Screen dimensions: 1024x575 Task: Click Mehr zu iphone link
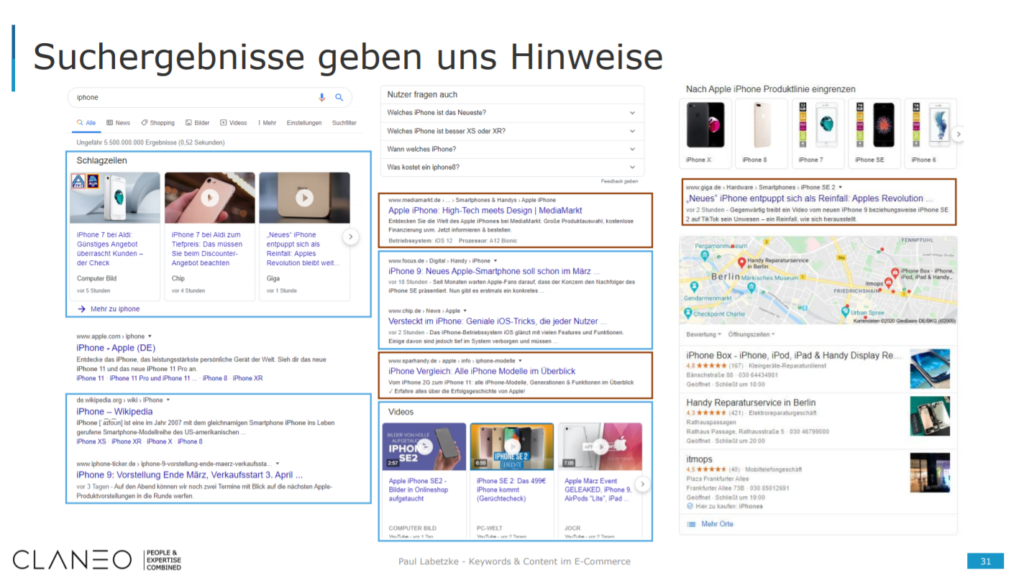point(108,308)
